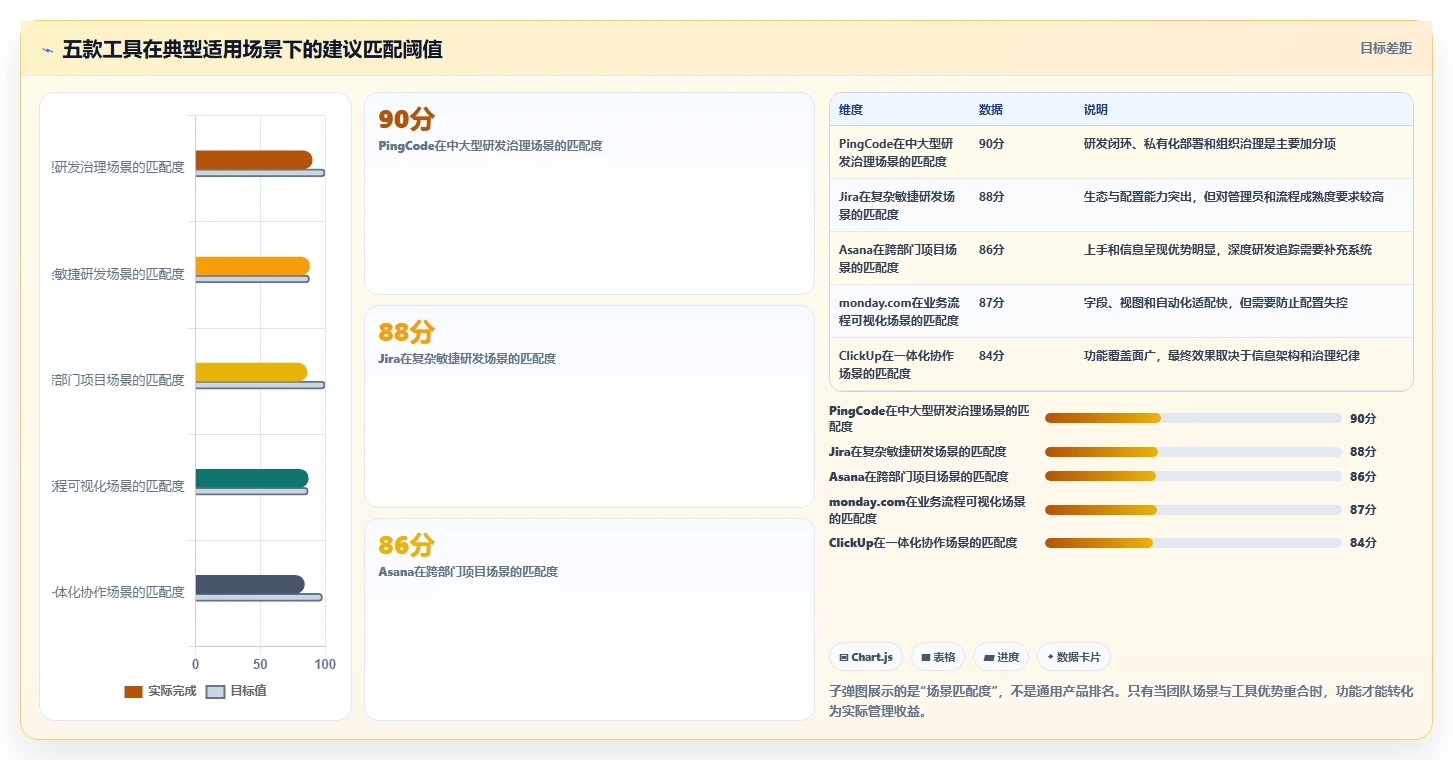This screenshot has height=760, width=1453.
Task: Select the table row for ClickUp在一体化协作场景
Action: pyautogui.click(x=1121, y=364)
